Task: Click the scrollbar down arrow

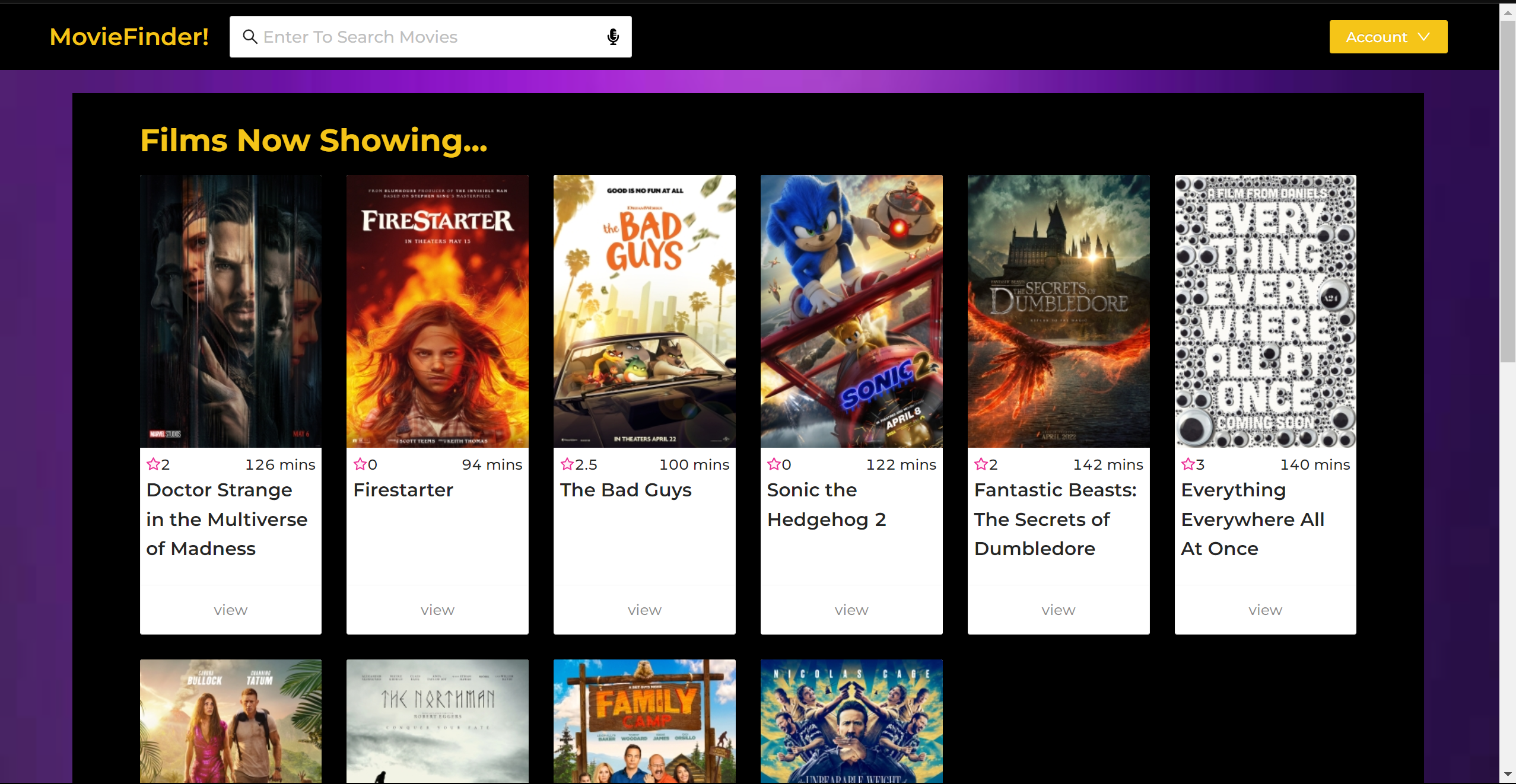Action: coord(1508,774)
